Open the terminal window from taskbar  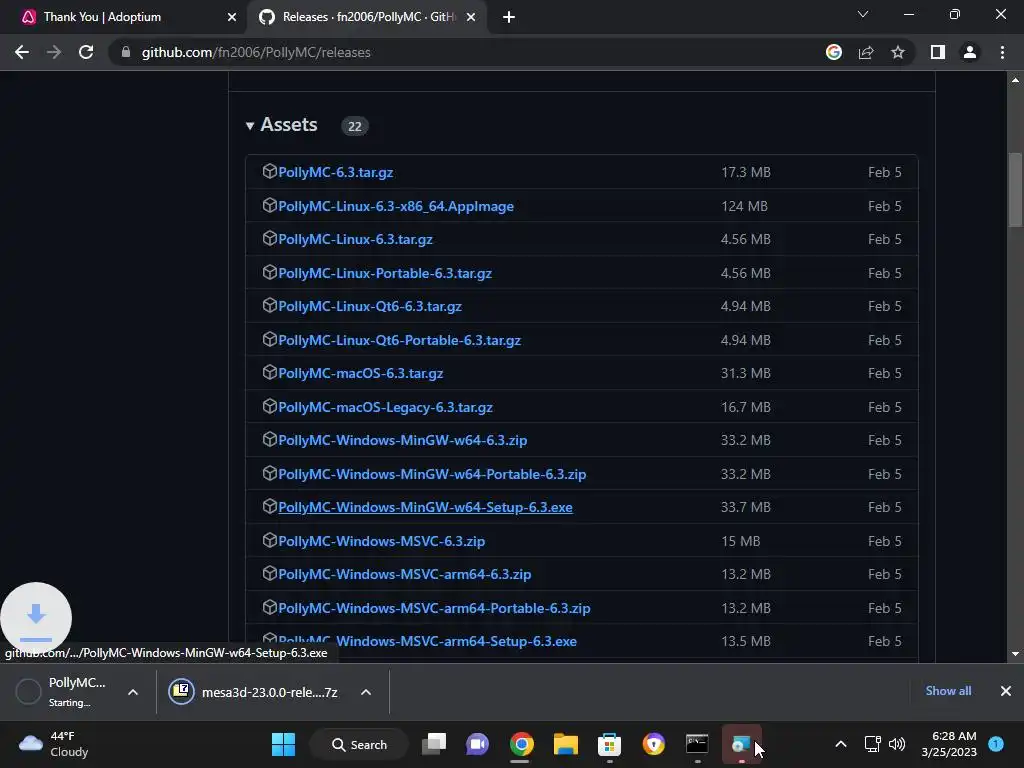tap(697, 744)
